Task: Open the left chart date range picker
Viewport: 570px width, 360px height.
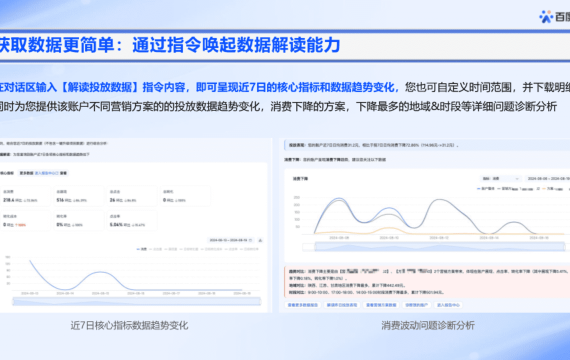Action: (x=231, y=240)
